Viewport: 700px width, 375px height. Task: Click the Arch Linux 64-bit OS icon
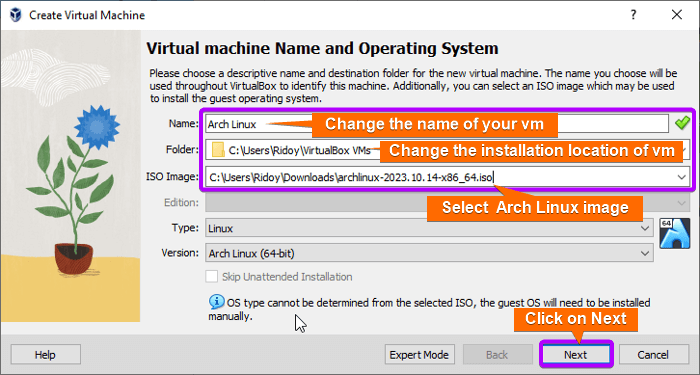click(675, 233)
